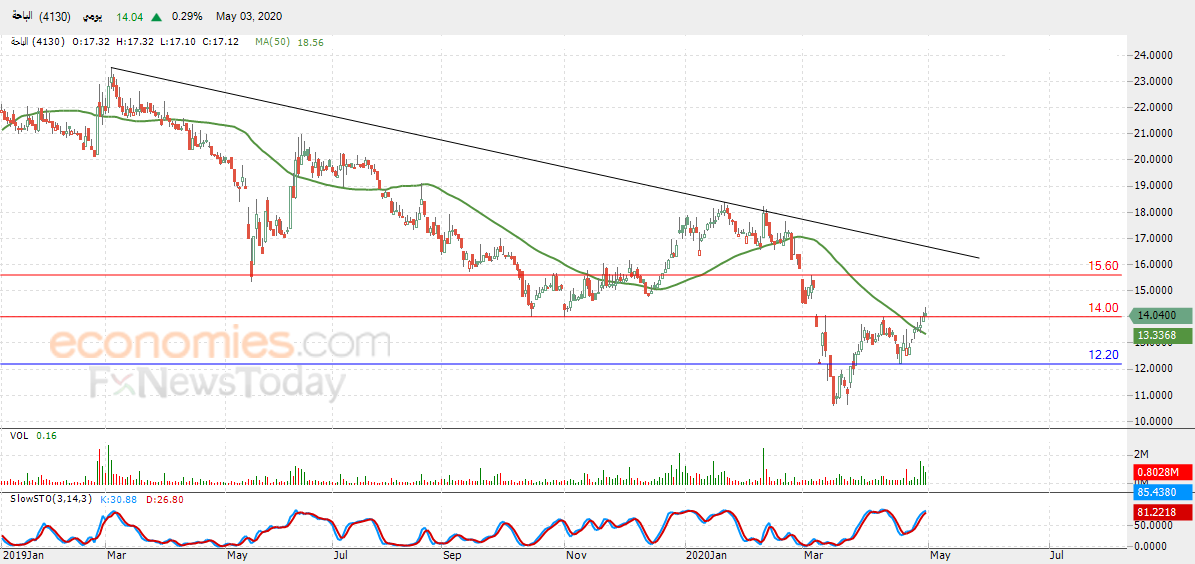Click the 50.0000 stochastic axis label

1151,527
